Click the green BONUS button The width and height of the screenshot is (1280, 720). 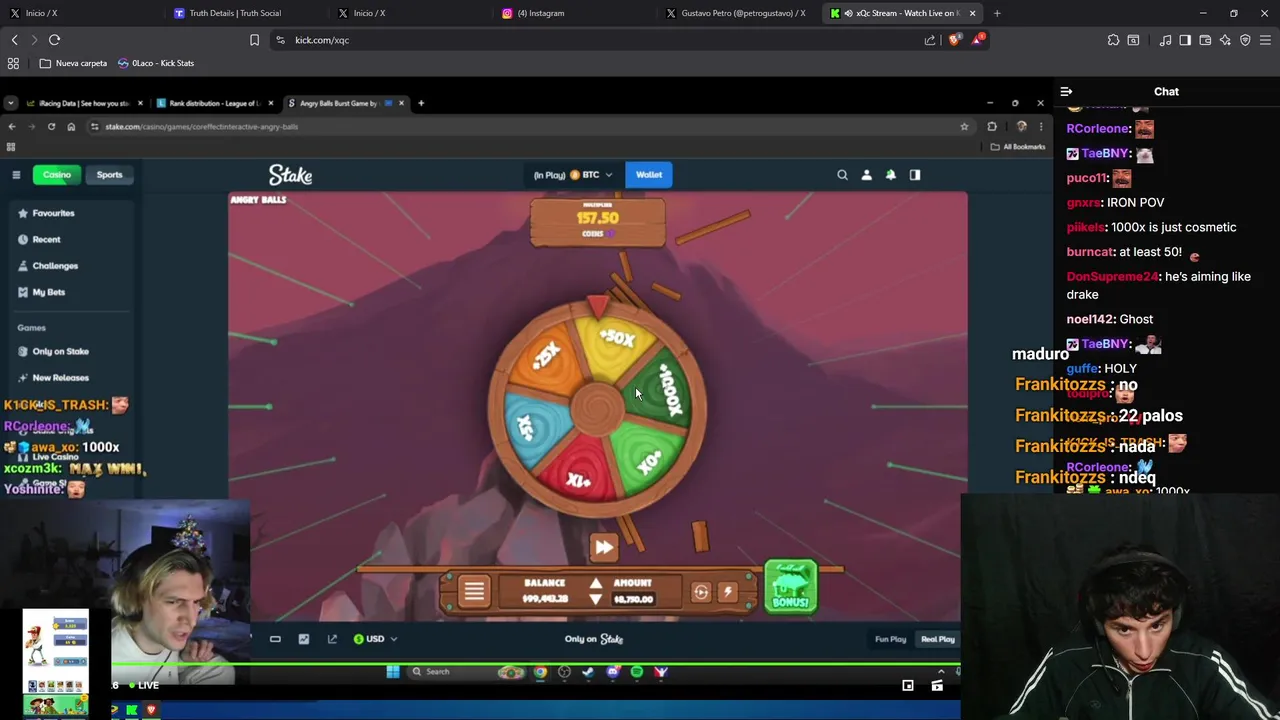tap(790, 586)
